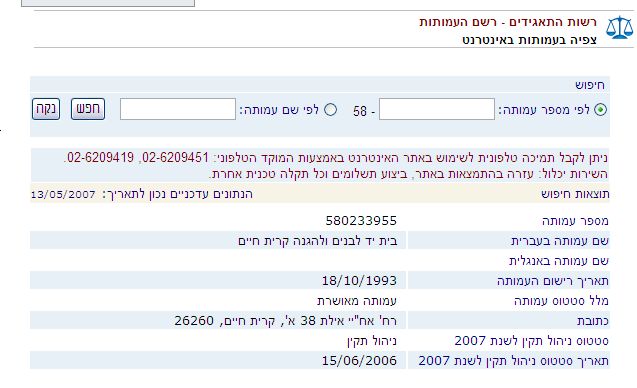This screenshot has width=637, height=388.
Task: Click the update date 13/05/2007
Action: click(63, 194)
